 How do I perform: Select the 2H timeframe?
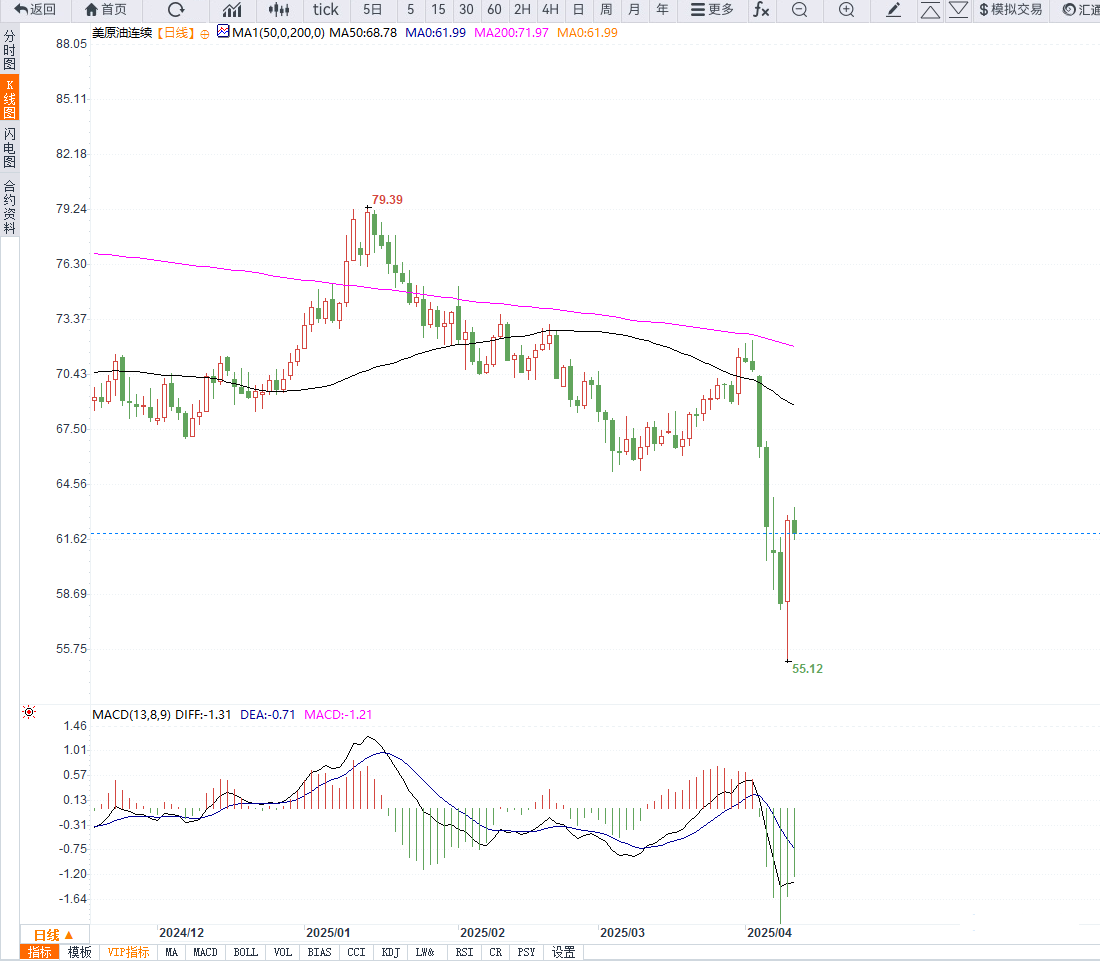522,10
